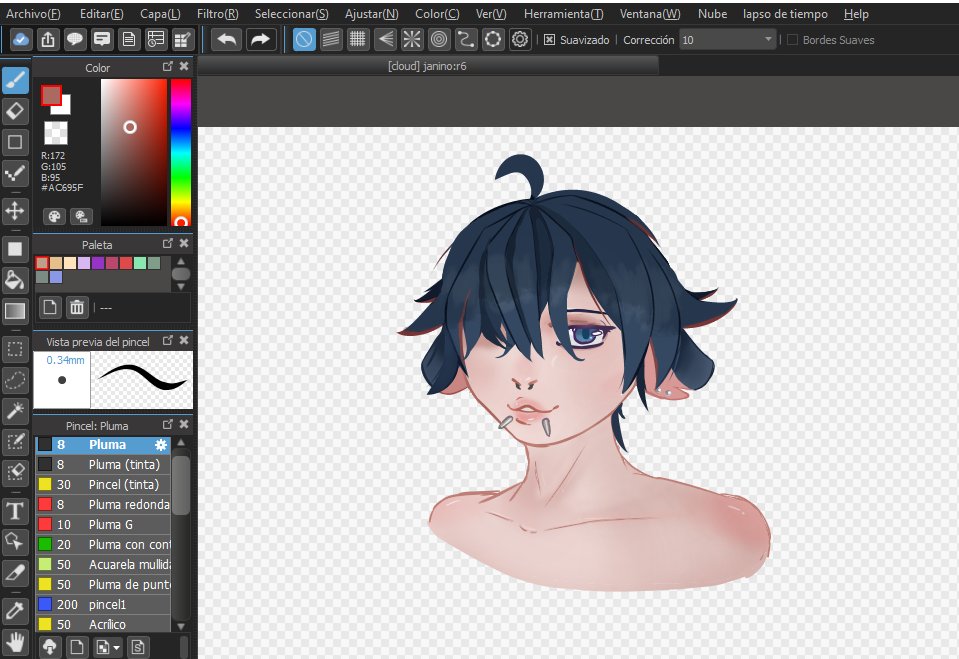Select the Eraser tool

tap(15, 111)
